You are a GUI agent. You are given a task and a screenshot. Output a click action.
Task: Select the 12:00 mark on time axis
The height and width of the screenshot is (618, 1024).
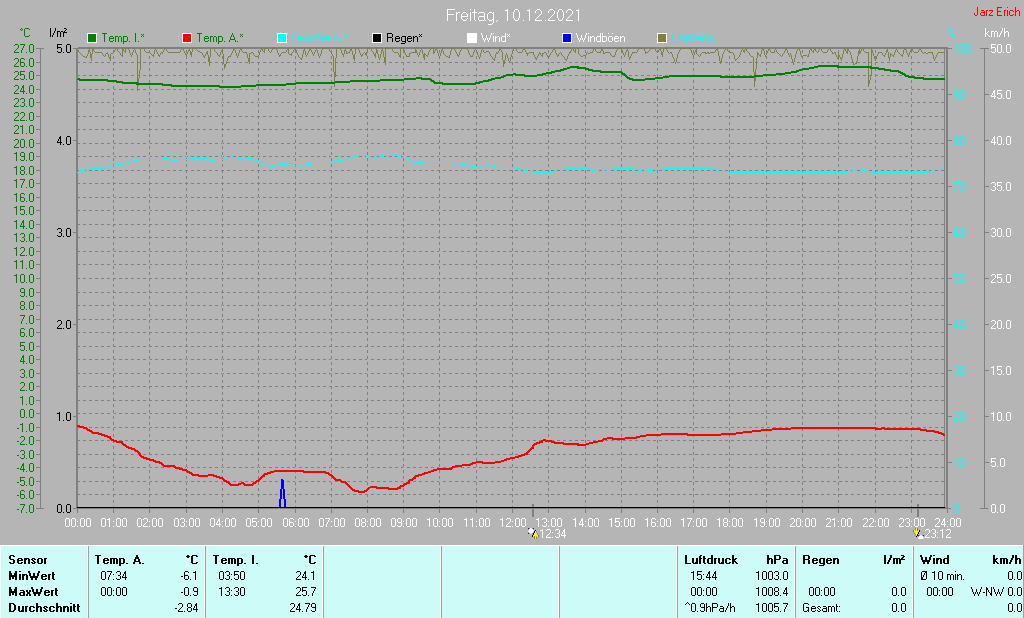pyautogui.click(x=512, y=521)
